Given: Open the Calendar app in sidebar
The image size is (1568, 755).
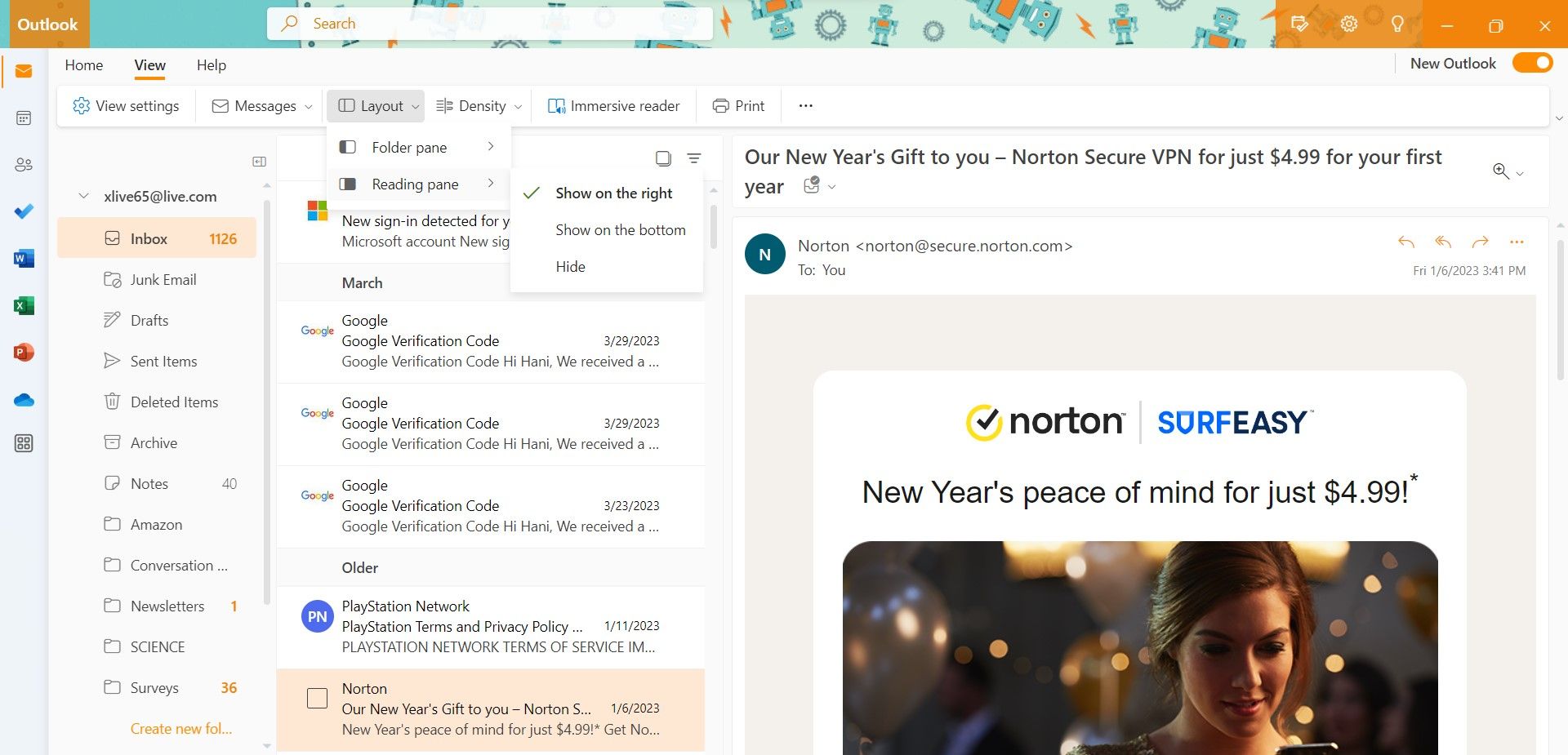Looking at the screenshot, I should (24, 118).
